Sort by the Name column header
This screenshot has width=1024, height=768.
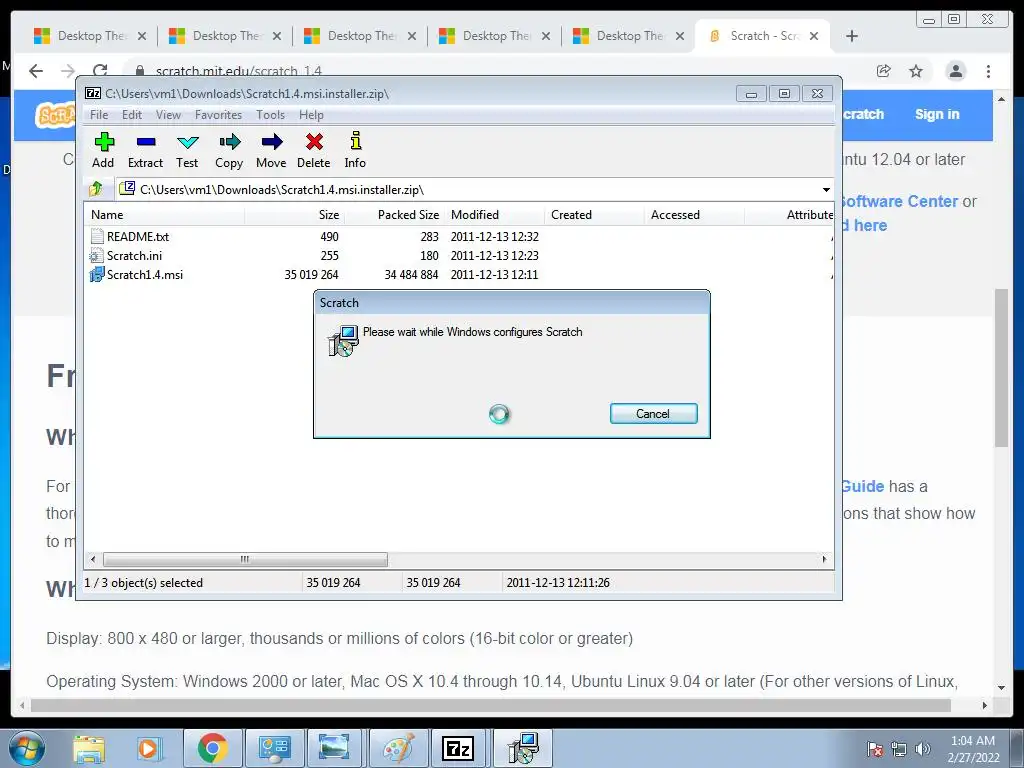point(165,215)
